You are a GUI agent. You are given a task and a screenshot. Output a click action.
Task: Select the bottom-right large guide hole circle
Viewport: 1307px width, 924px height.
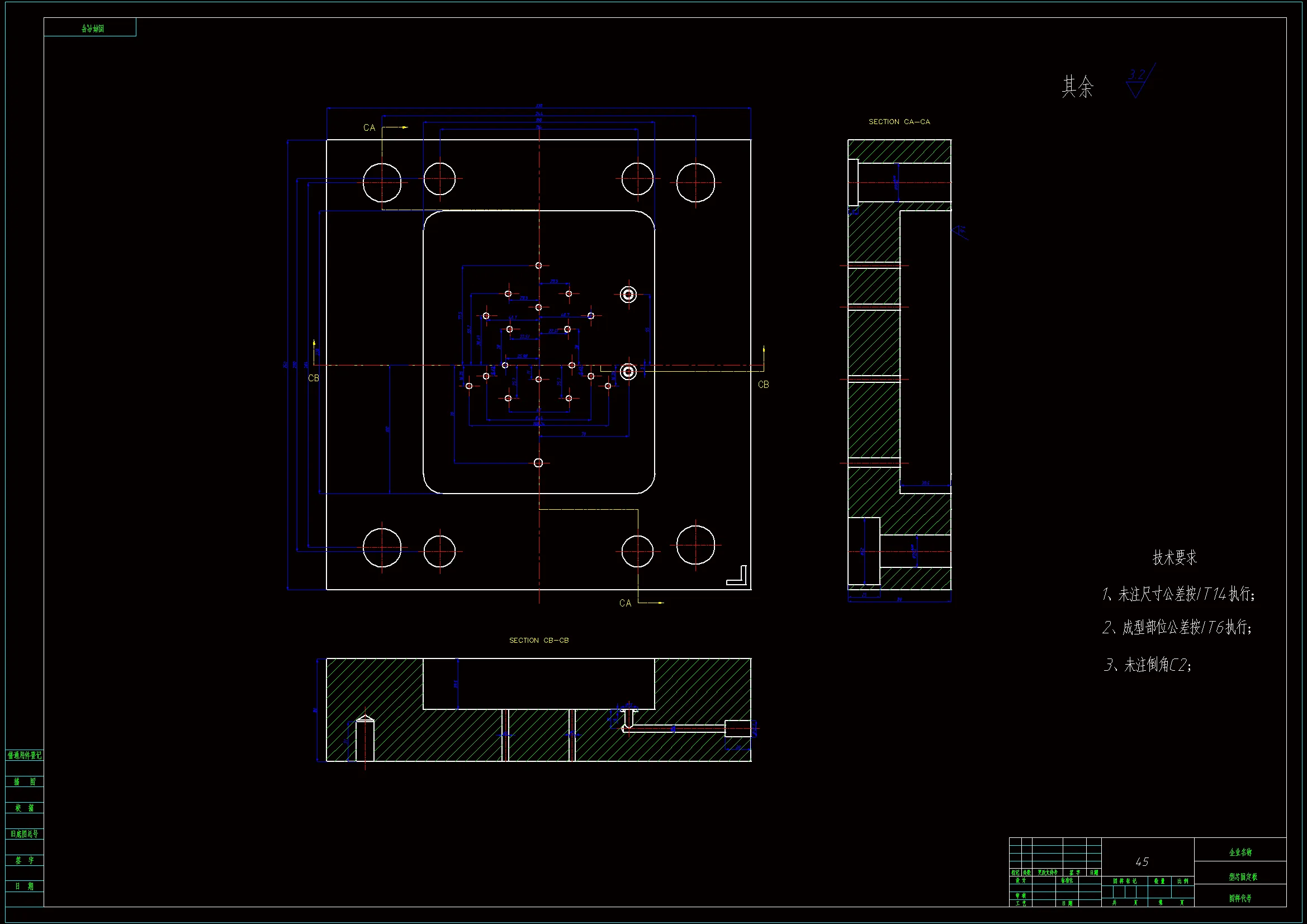[695, 545]
